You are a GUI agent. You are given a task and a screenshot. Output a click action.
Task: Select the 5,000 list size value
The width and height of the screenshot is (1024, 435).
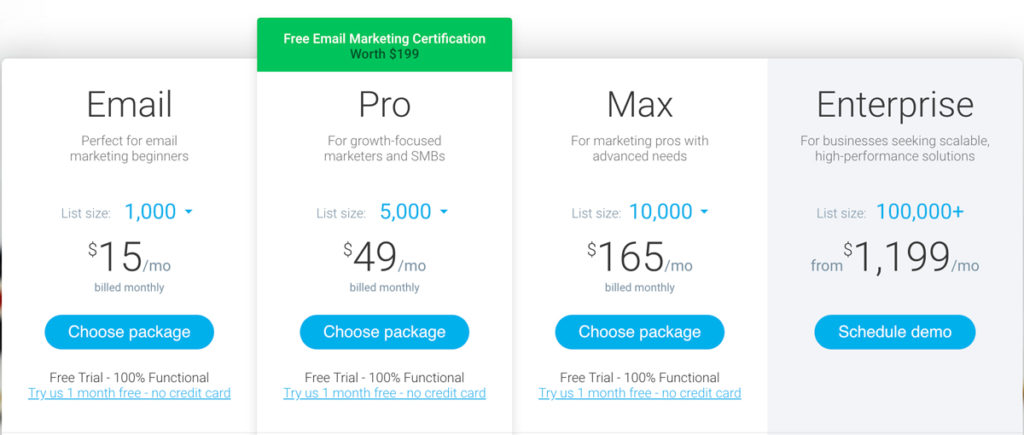[x=406, y=212]
